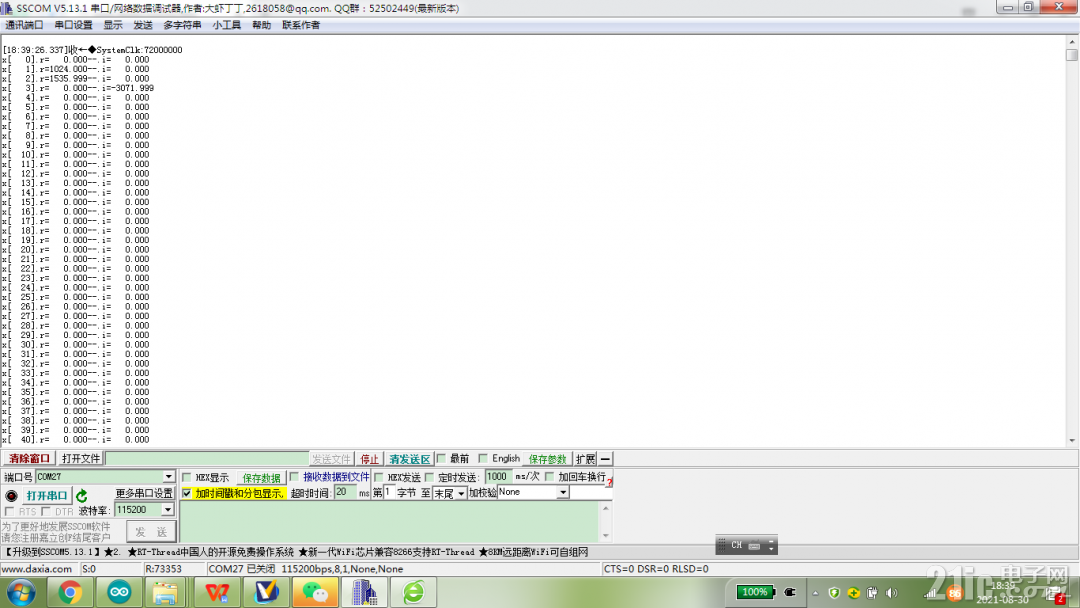Click the green refresh ports arrow icon
The width and height of the screenshot is (1080, 608).
tap(82, 496)
